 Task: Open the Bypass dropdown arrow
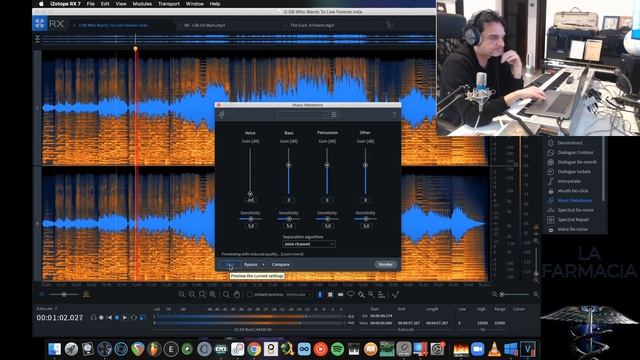pos(263,264)
